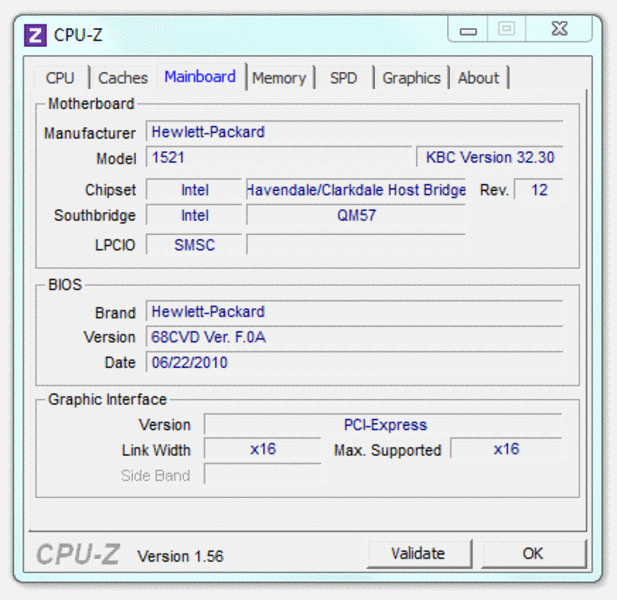Viewport: 617px width, 600px height.
Task: Minimize the CPU-Z window
Action: [x=468, y=29]
